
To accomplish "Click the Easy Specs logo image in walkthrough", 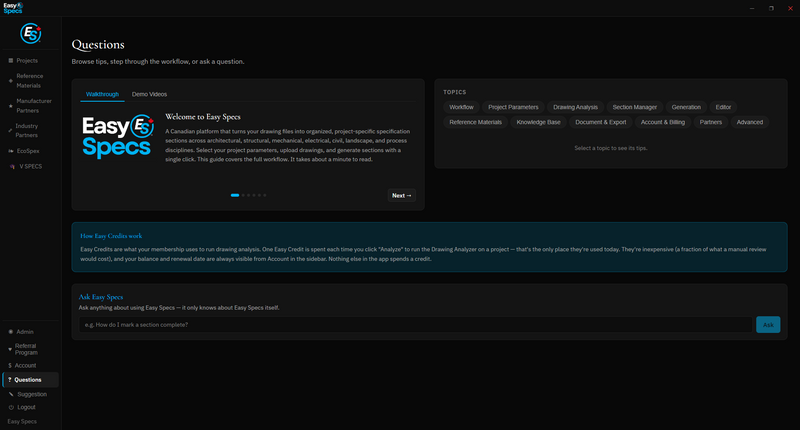I will click(x=118, y=137).
